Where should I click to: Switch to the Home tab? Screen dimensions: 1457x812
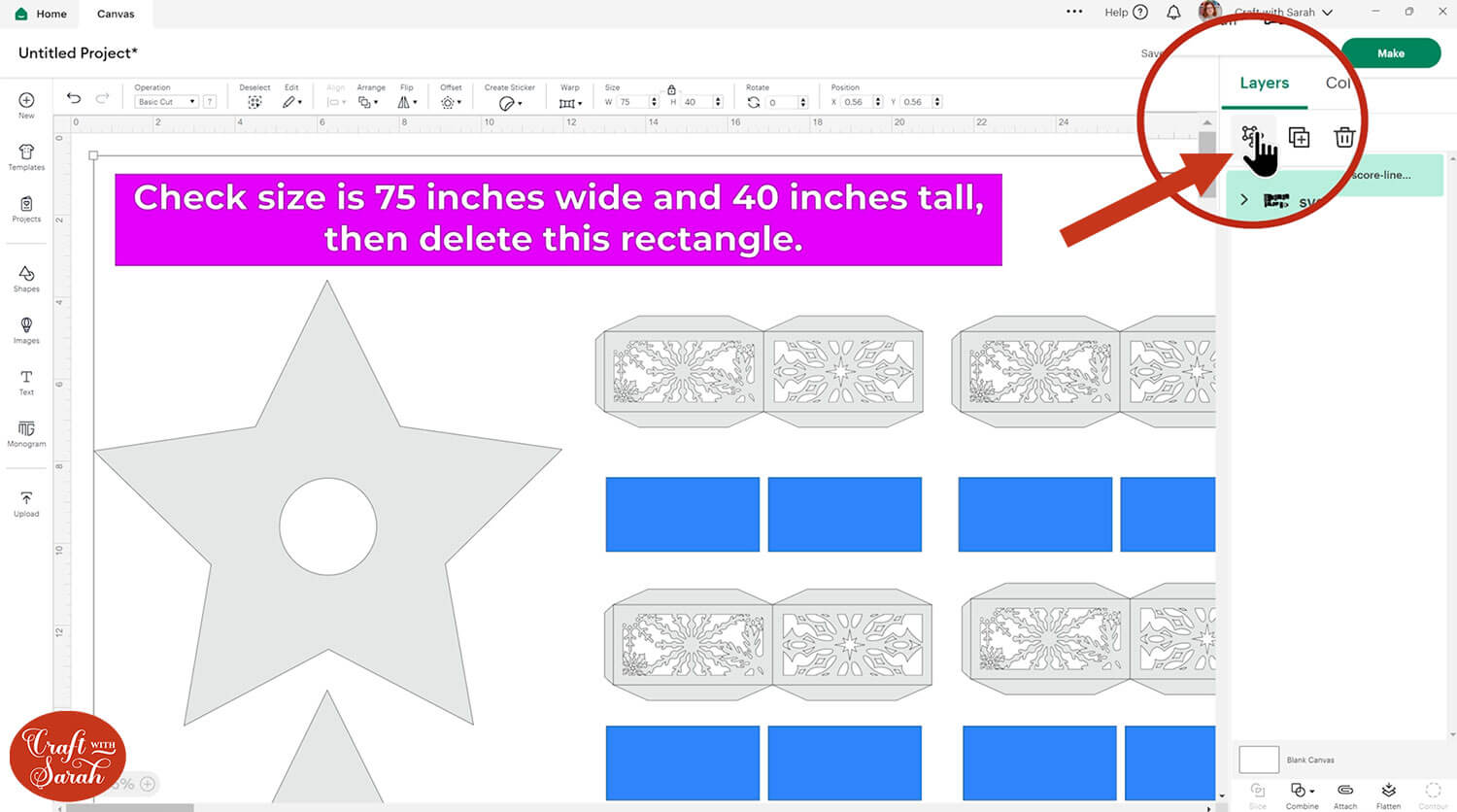pyautogui.click(x=42, y=14)
